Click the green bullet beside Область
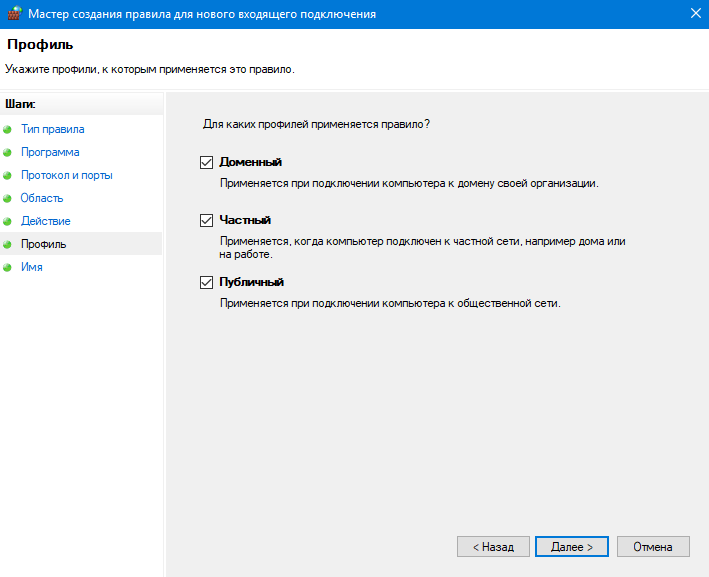This screenshot has width=709, height=577. click(8, 199)
